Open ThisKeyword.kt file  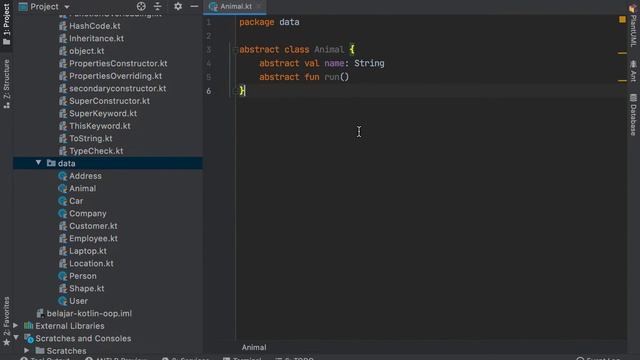click(x=100, y=126)
